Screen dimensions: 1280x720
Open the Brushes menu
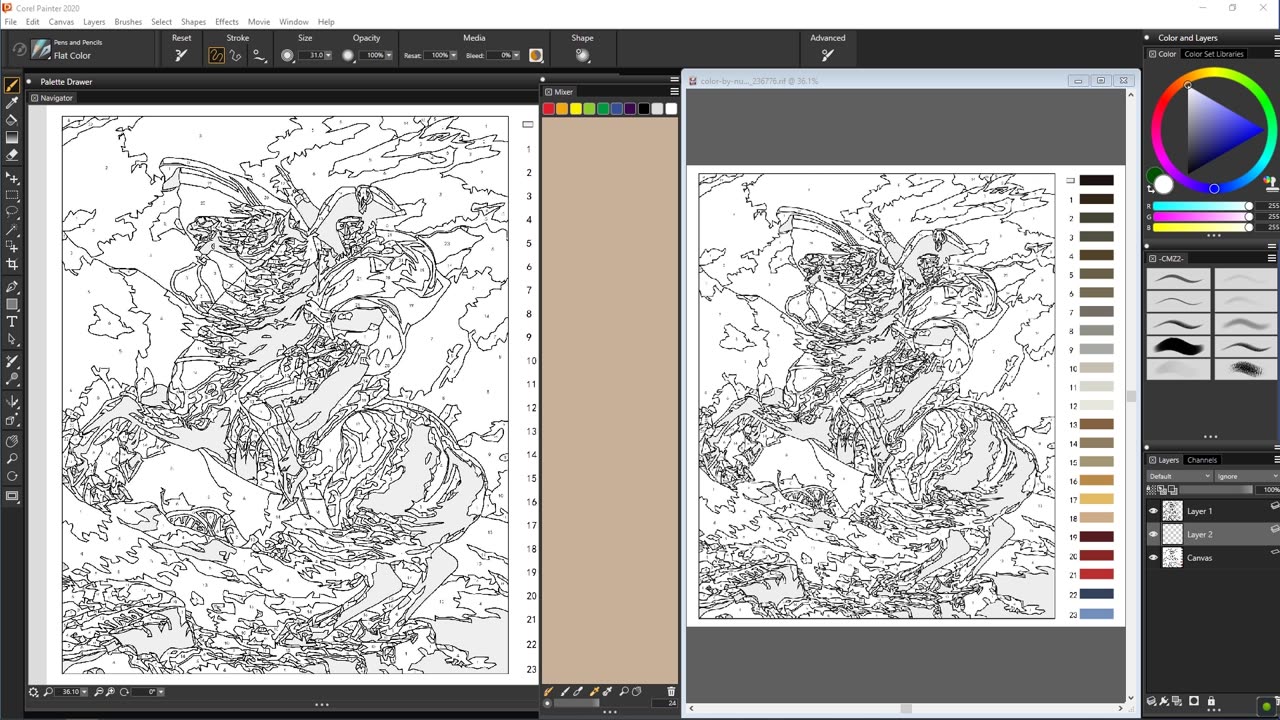click(x=128, y=21)
